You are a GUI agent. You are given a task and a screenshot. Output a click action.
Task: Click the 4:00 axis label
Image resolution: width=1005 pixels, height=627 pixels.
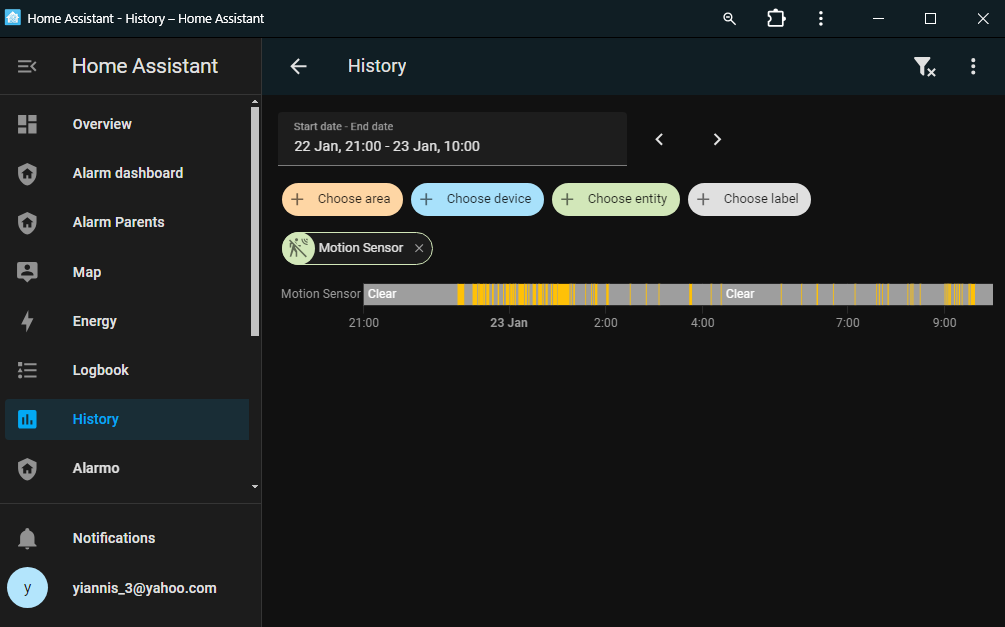[702, 323]
